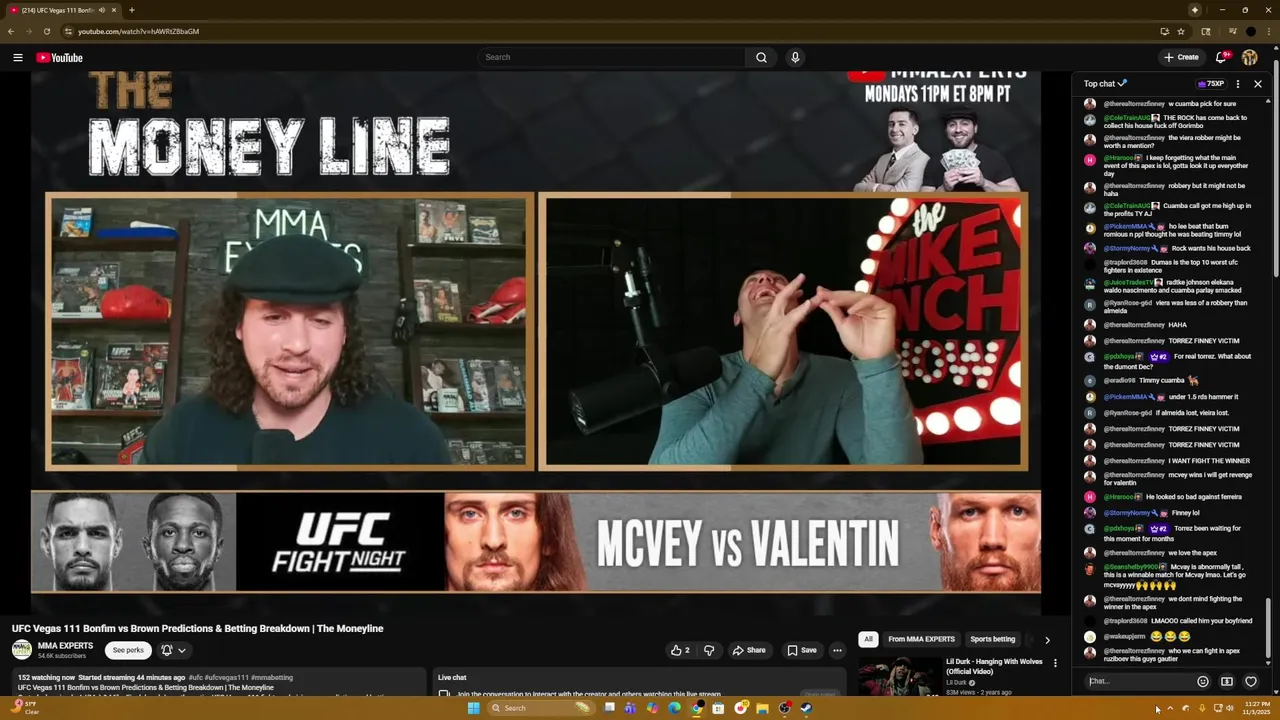Tick the Live chat conversation checkbox
Viewport: 1280px width, 720px height.
coord(444,694)
